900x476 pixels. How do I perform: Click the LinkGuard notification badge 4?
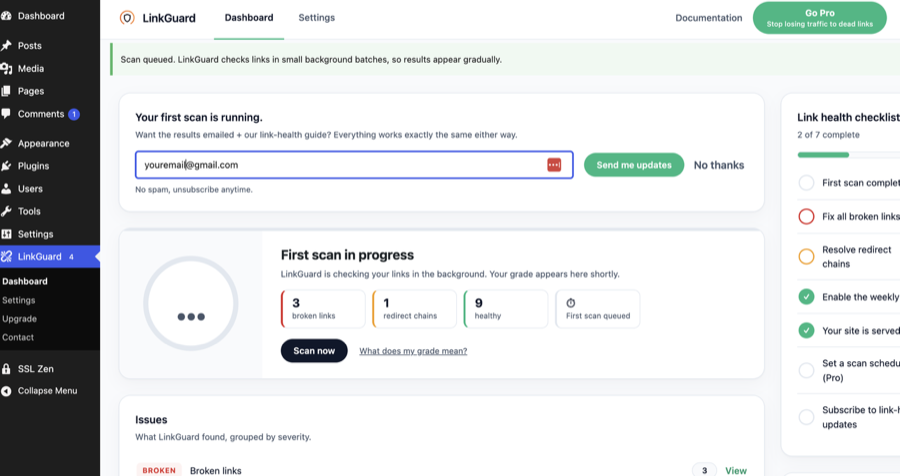tap(71, 257)
